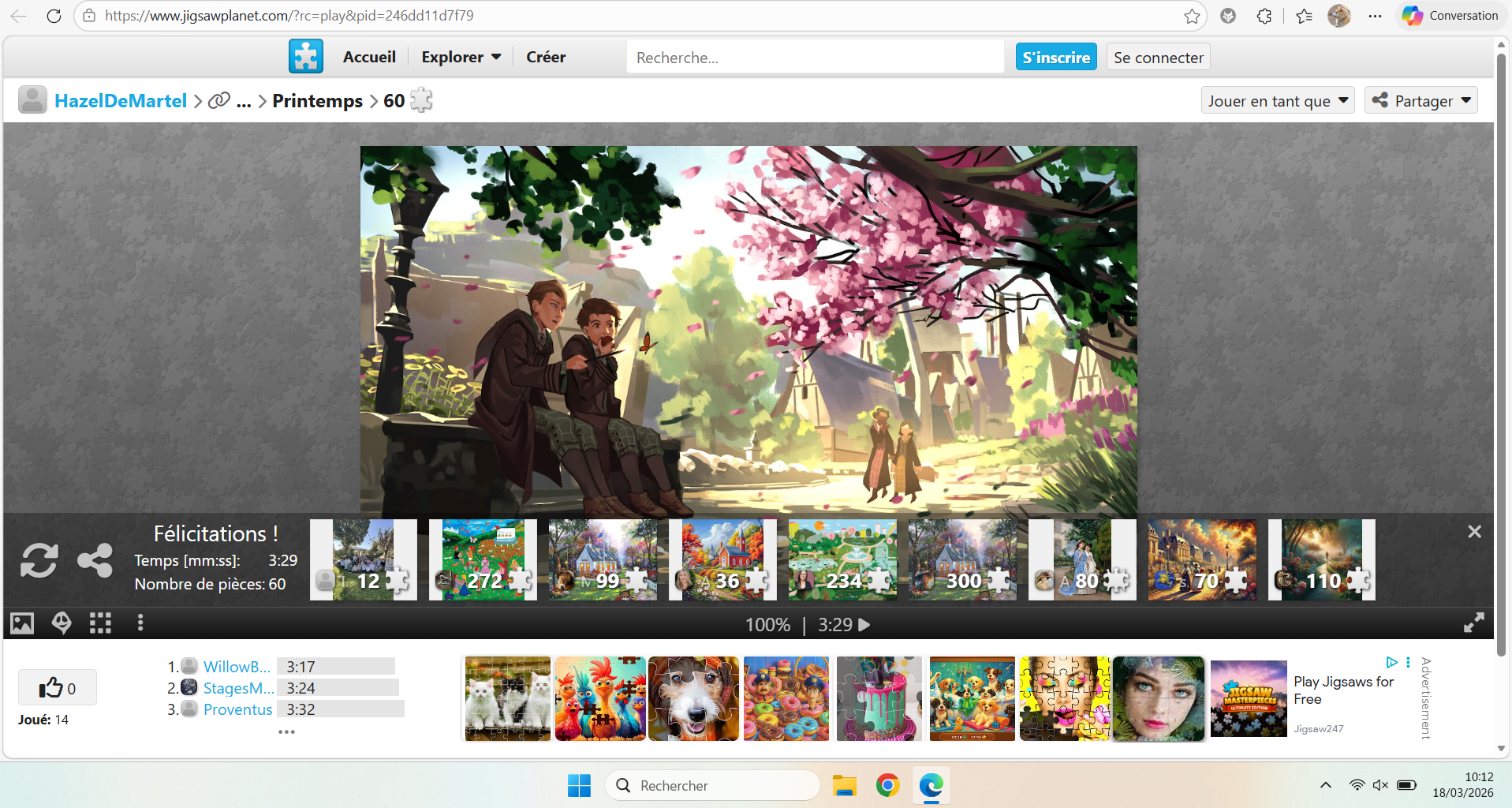The image size is (1512, 808).
Task: Open the 234-piece suggested puzzle
Action: pyautogui.click(x=843, y=559)
